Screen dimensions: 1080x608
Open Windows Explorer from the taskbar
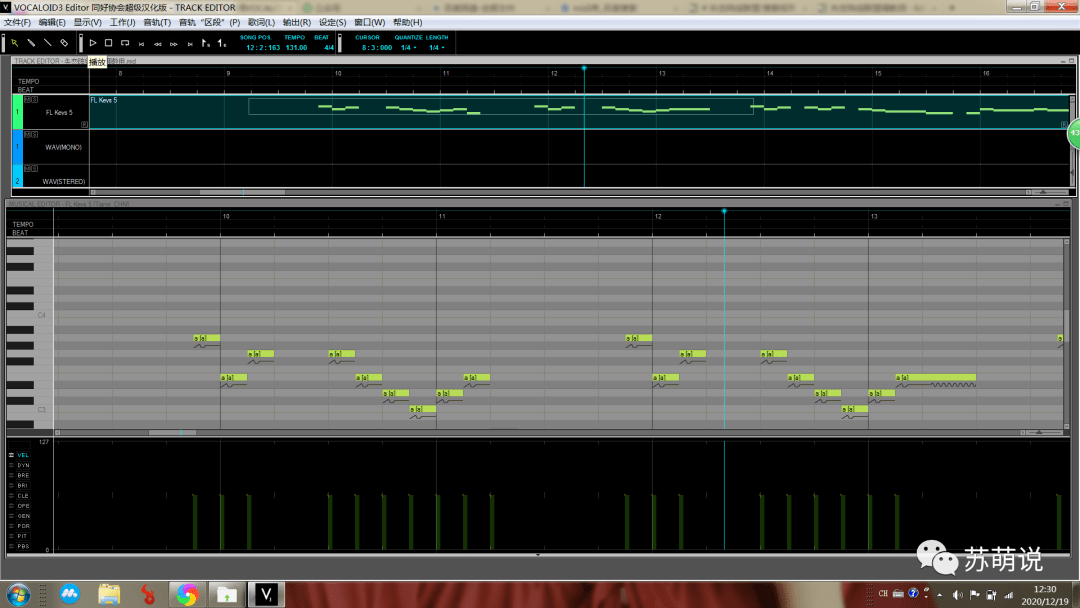(109, 594)
